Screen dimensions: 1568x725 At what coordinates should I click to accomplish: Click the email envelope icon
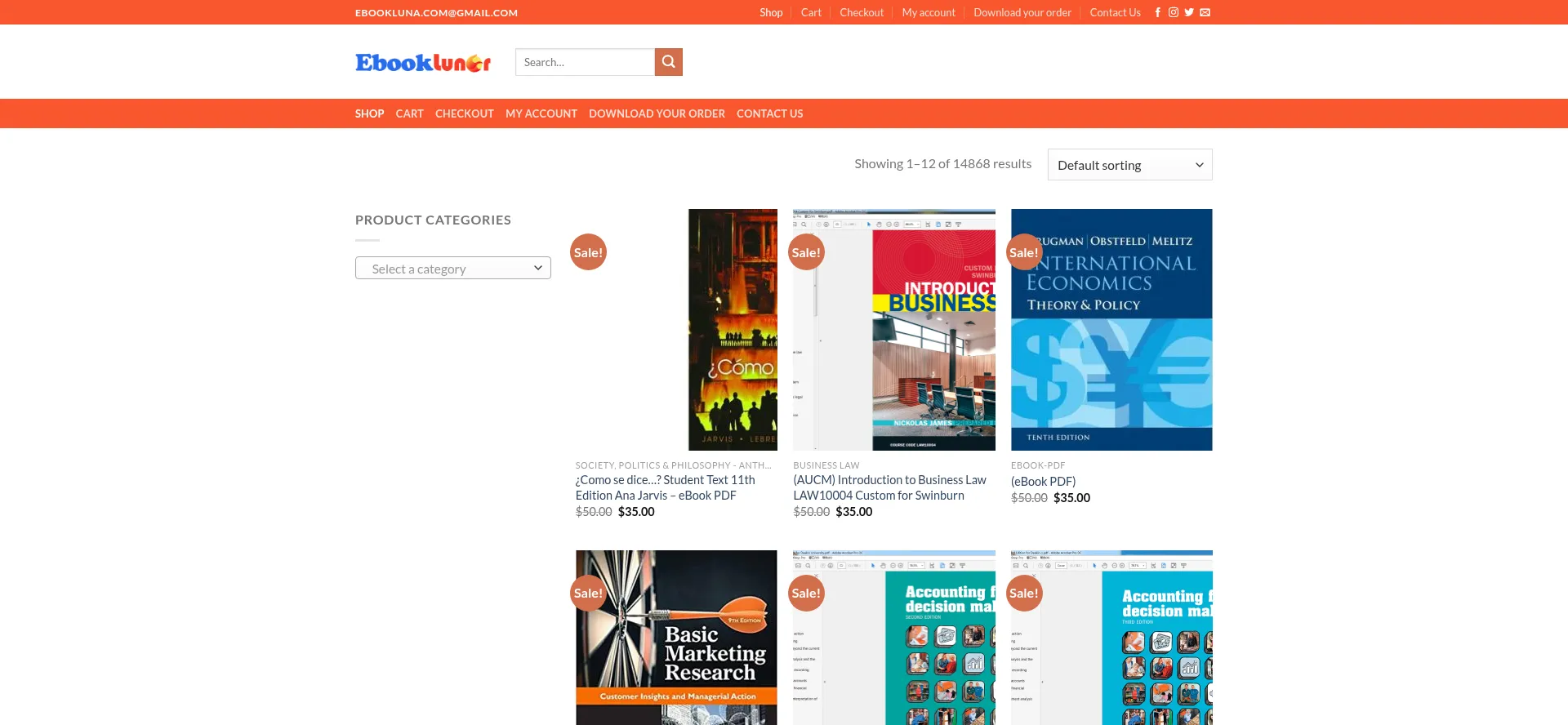click(x=1205, y=12)
